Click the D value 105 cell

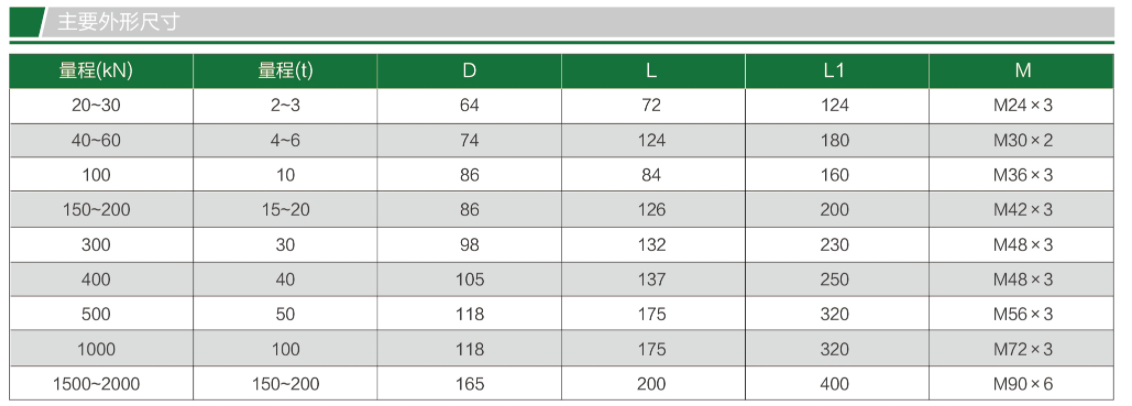pyautogui.click(x=469, y=279)
